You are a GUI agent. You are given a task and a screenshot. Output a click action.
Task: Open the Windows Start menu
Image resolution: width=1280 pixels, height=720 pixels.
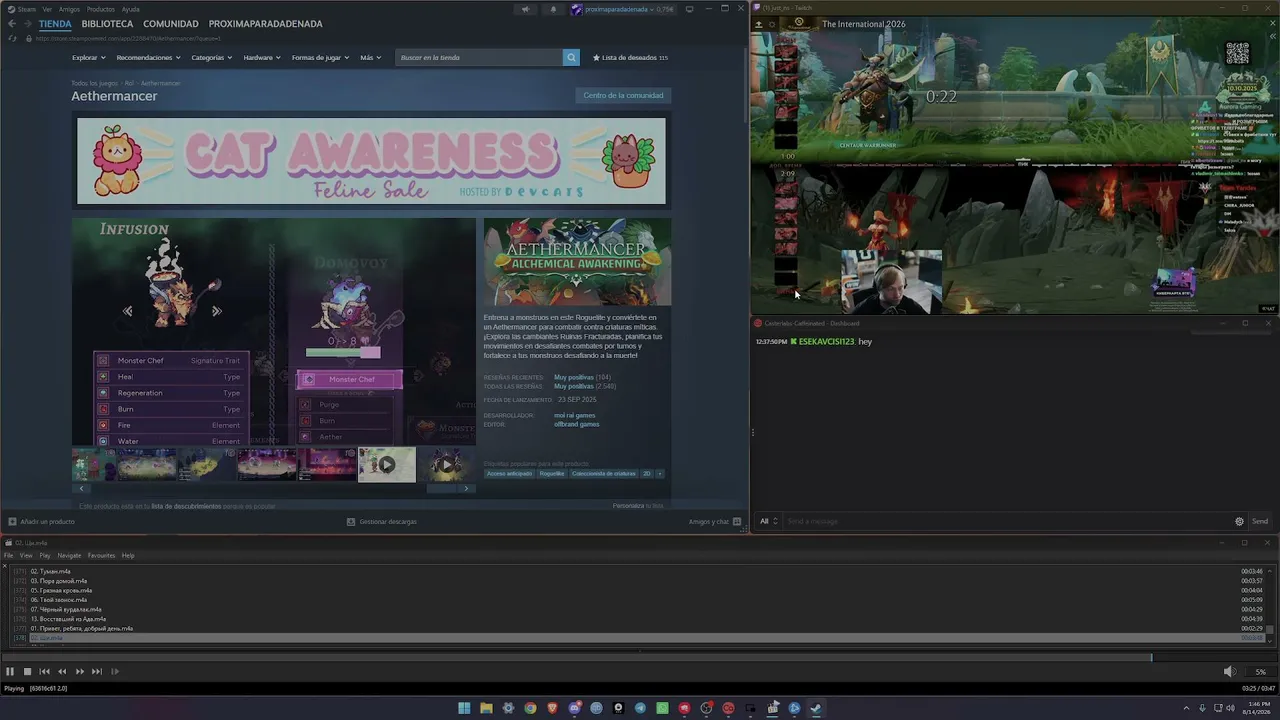(x=464, y=708)
